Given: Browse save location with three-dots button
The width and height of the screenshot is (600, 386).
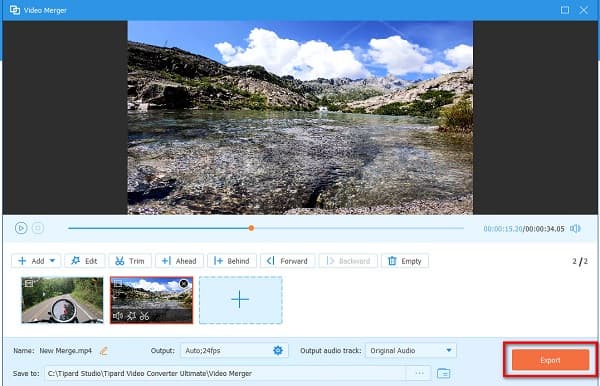Looking at the screenshot, I should point(419,373).
